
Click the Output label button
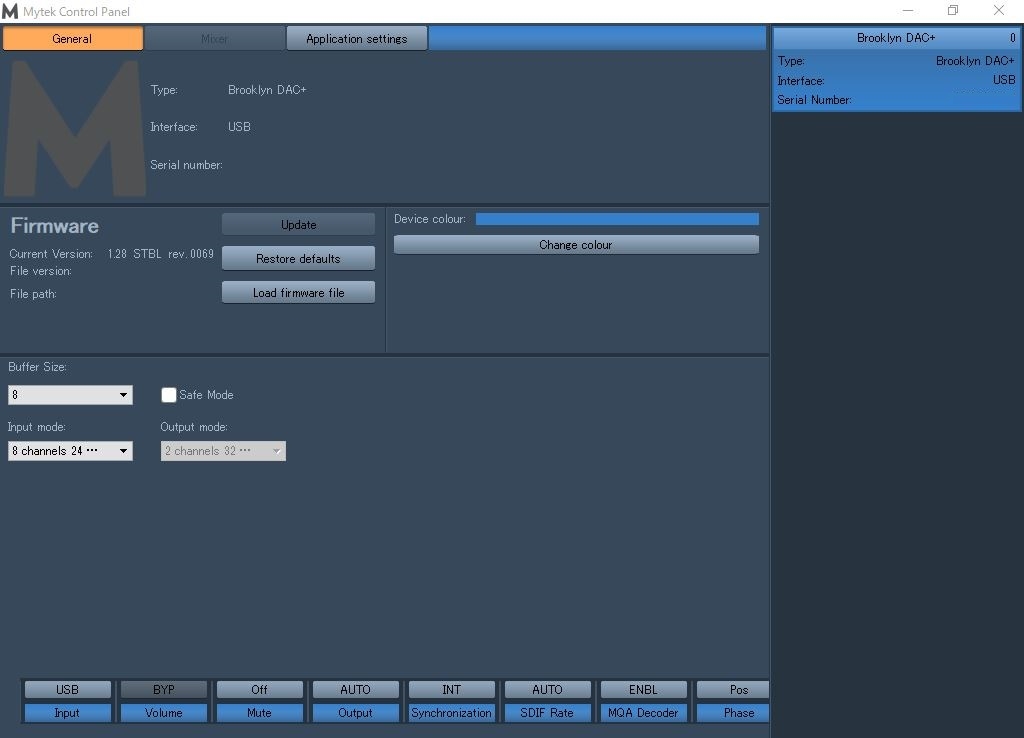[355, 713]
